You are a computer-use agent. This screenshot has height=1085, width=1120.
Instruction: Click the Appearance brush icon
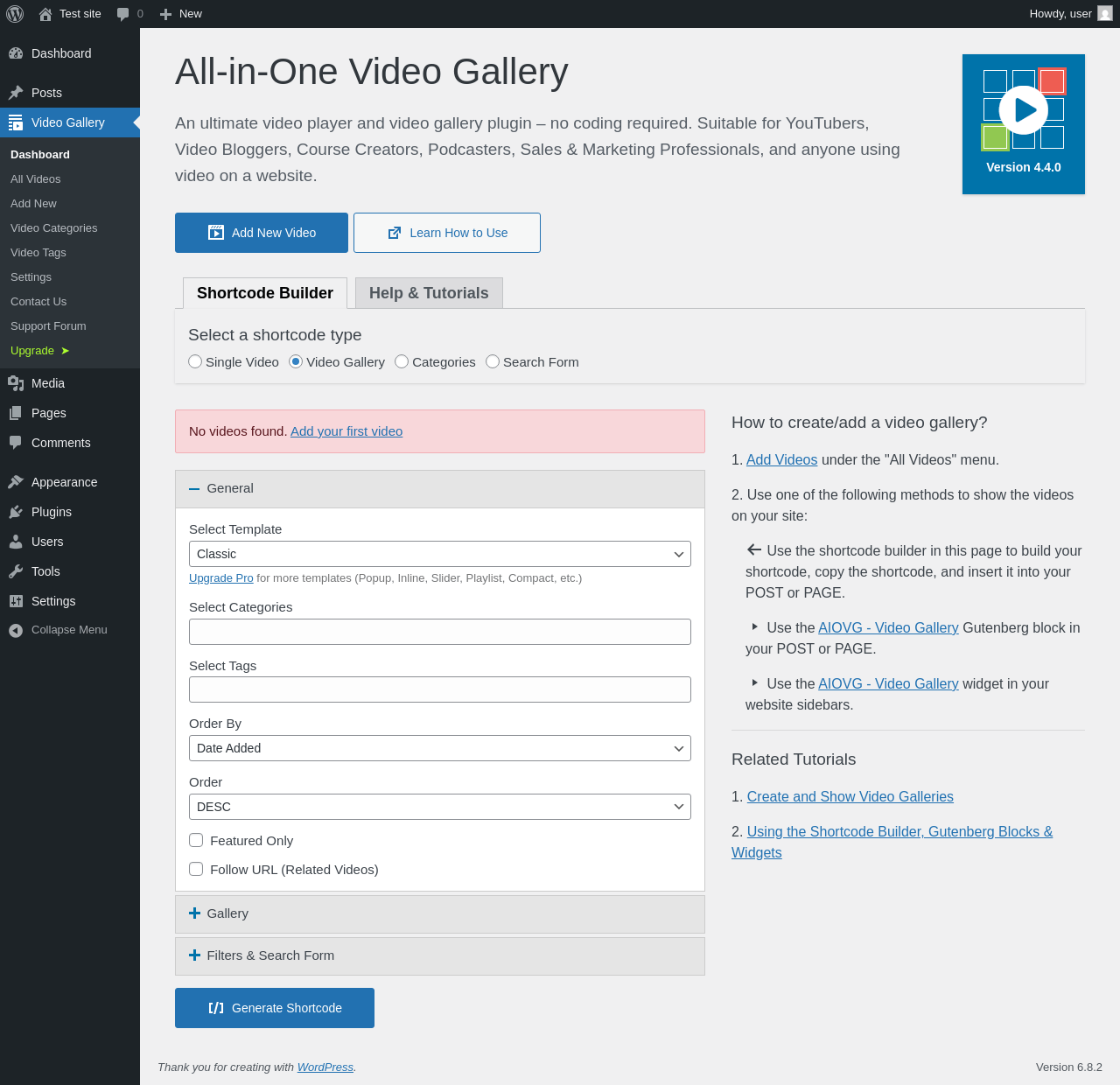pos(16,482)
